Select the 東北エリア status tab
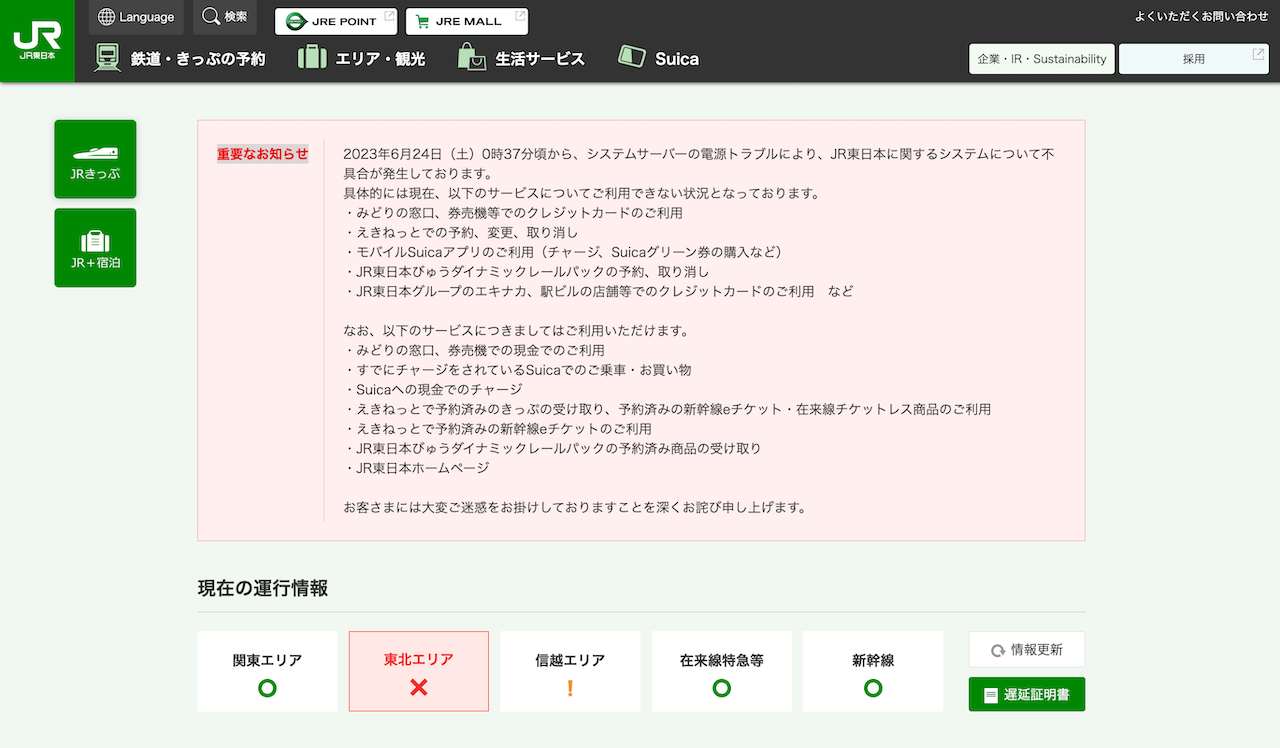 [x=419, y=671]
